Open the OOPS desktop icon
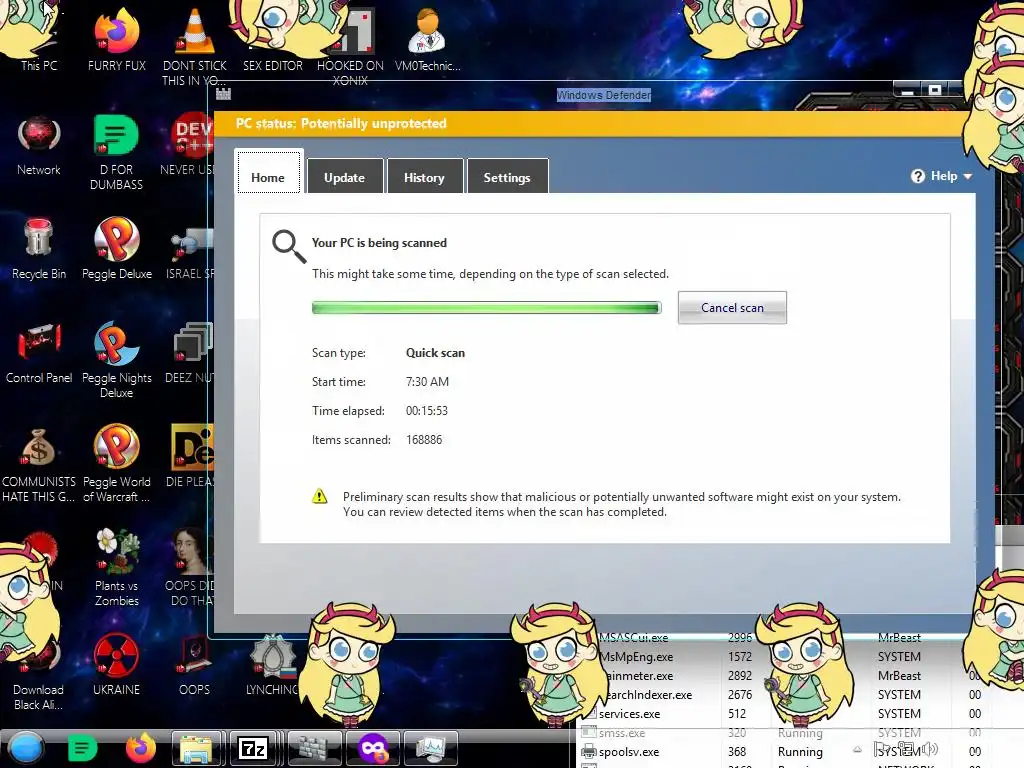The height and width of the screenshot is (768, 1024). tap(195, 664)
